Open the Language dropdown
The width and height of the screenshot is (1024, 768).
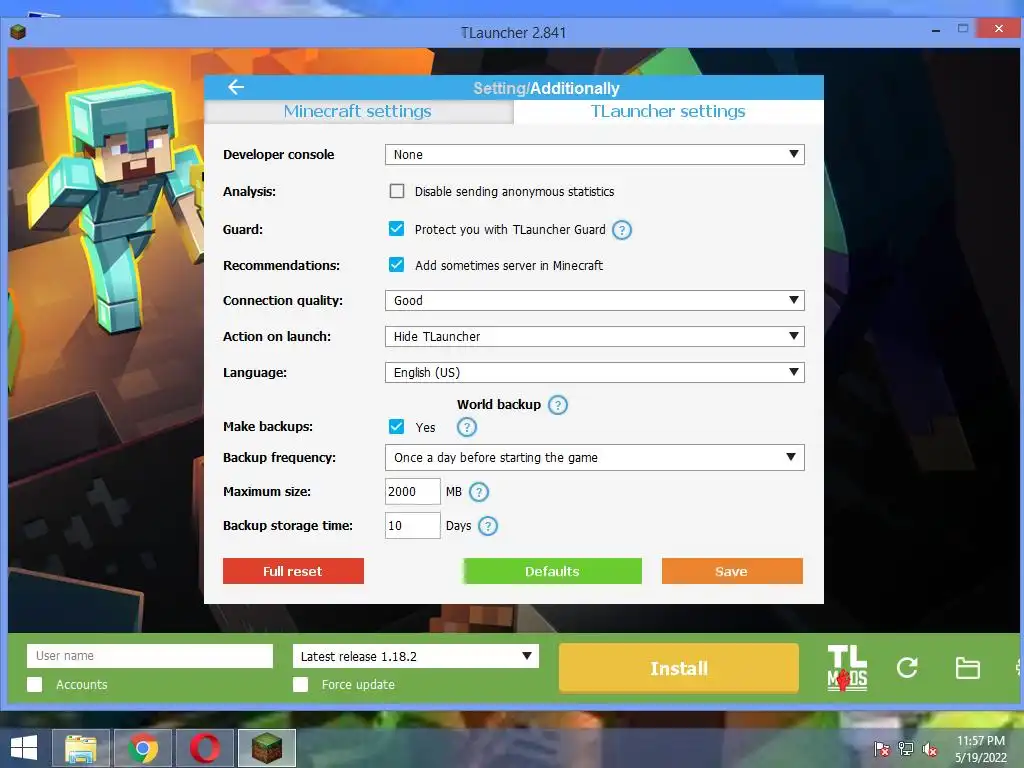(595, 372)
